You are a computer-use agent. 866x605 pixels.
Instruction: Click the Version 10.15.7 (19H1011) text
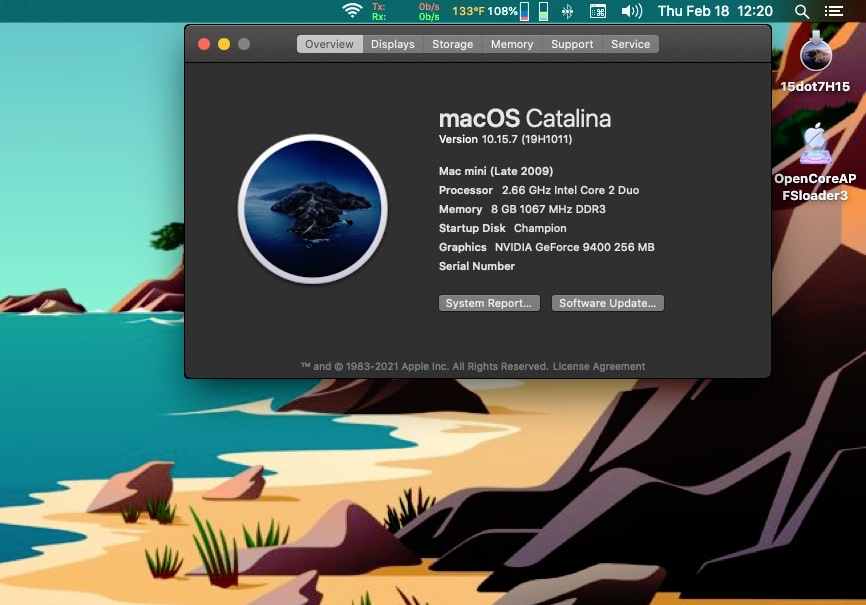[505, 139]
